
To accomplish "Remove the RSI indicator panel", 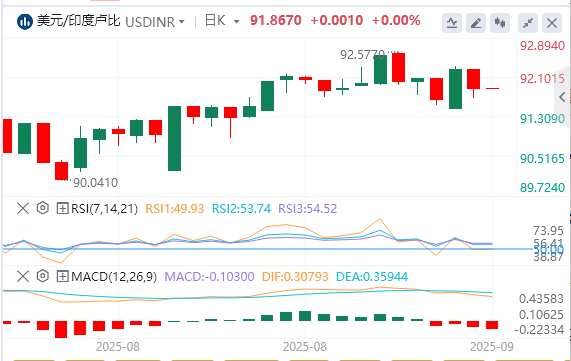I will [x=23, y=208].
